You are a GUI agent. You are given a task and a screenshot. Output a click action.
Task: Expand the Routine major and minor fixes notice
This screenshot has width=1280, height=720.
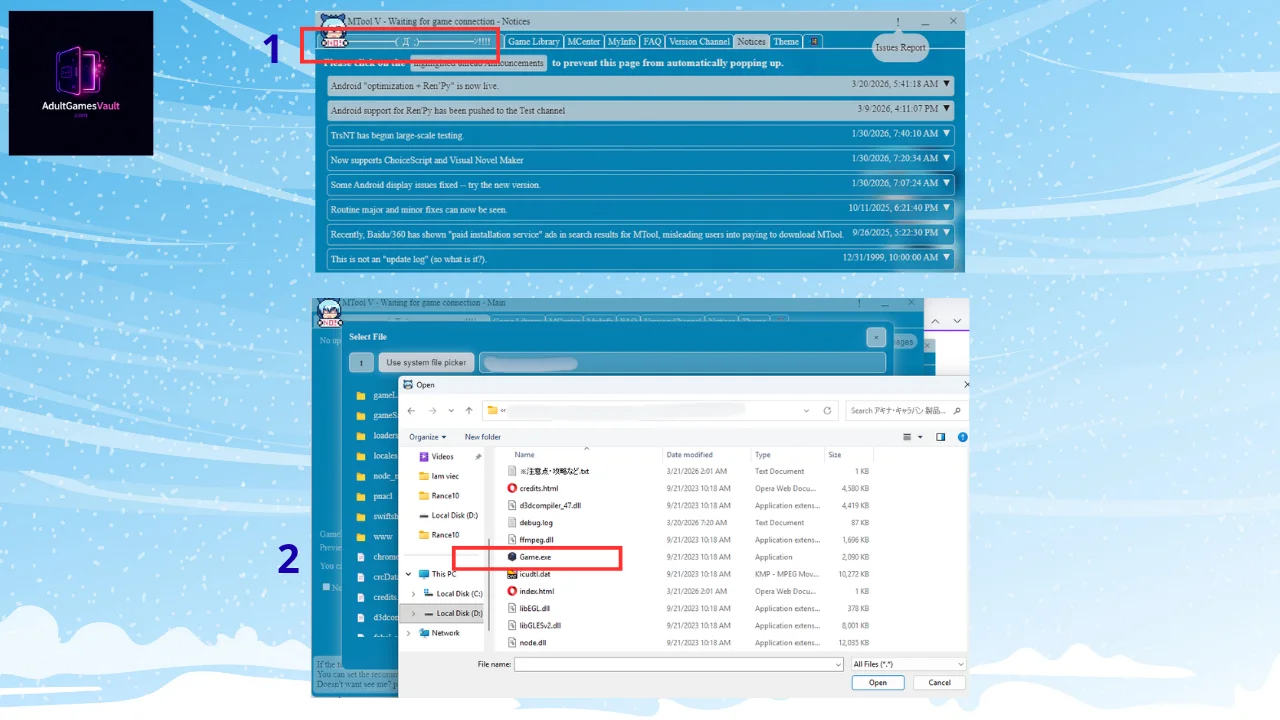tap(640, 209)
